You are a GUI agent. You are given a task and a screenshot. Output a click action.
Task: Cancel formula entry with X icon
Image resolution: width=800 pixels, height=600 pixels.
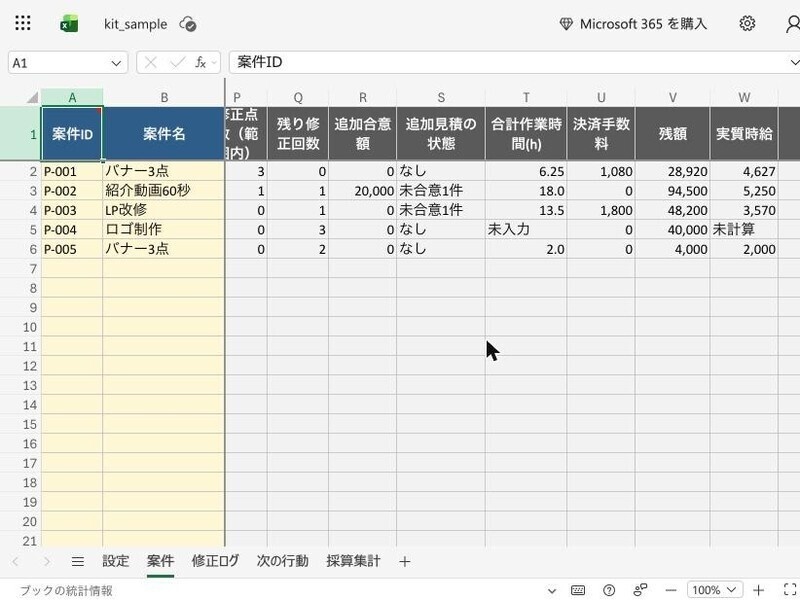click(x=151, y=63)
